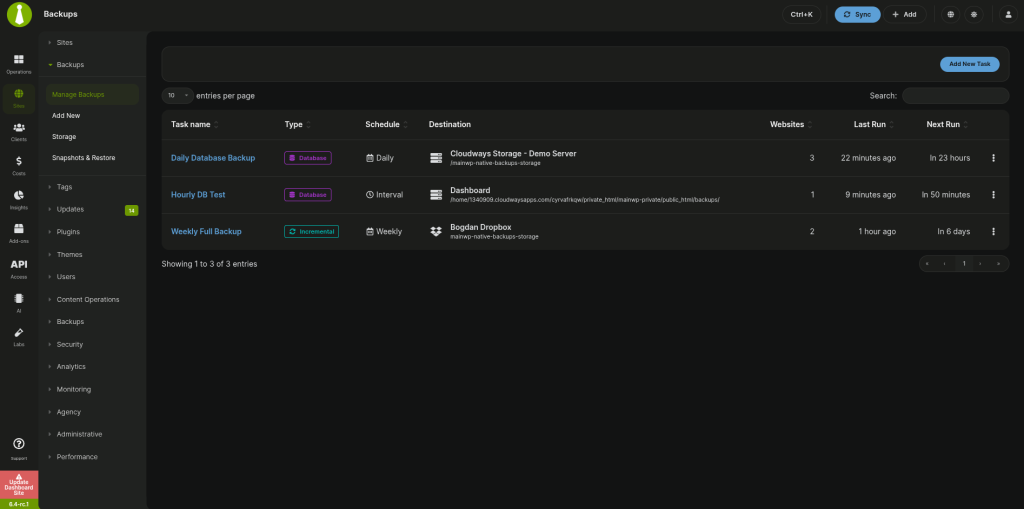This screenshot has width=1024, height=509.
Task: Click the Sync button
Action: (857, 14)
